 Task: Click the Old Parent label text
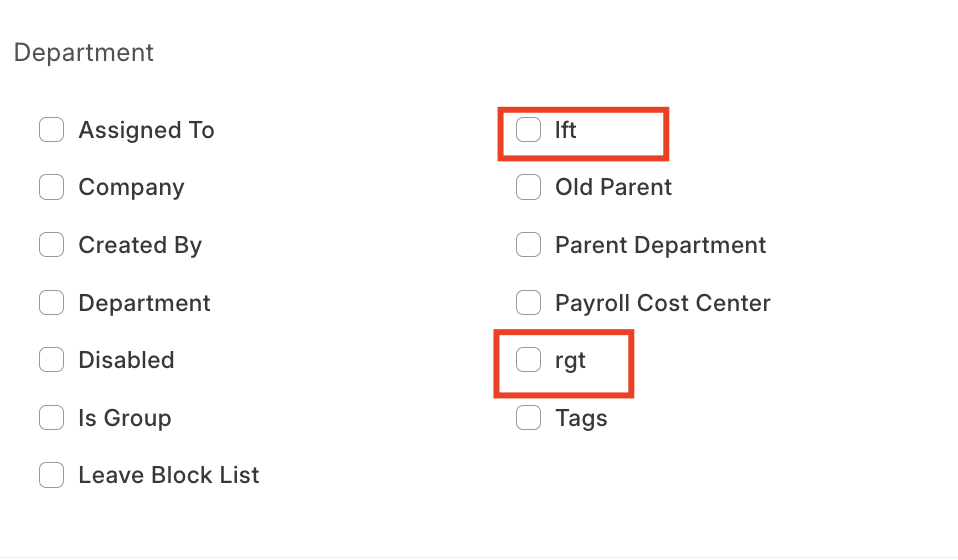[x=613, y=187]
